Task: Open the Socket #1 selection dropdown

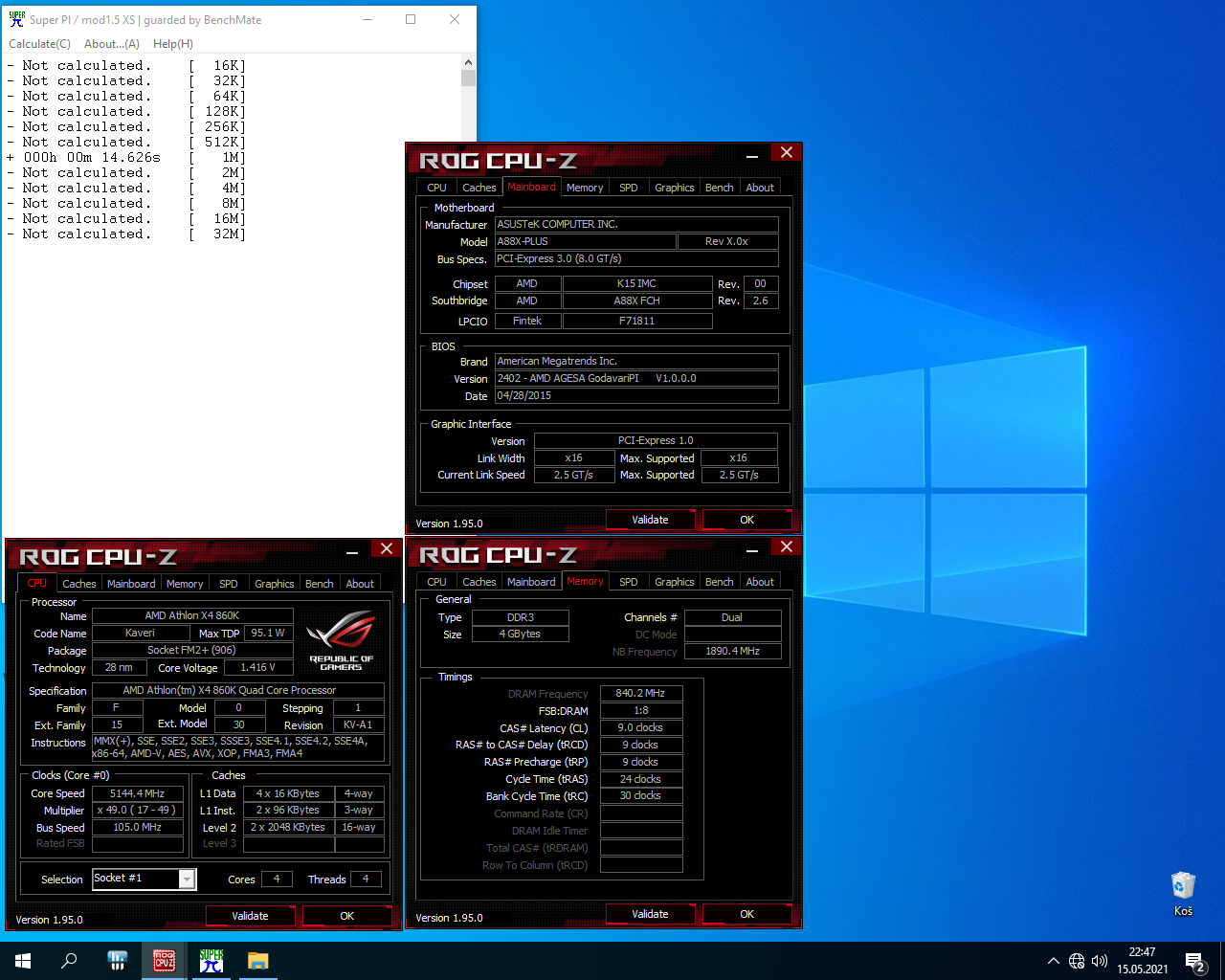Action: pos(188,879)
